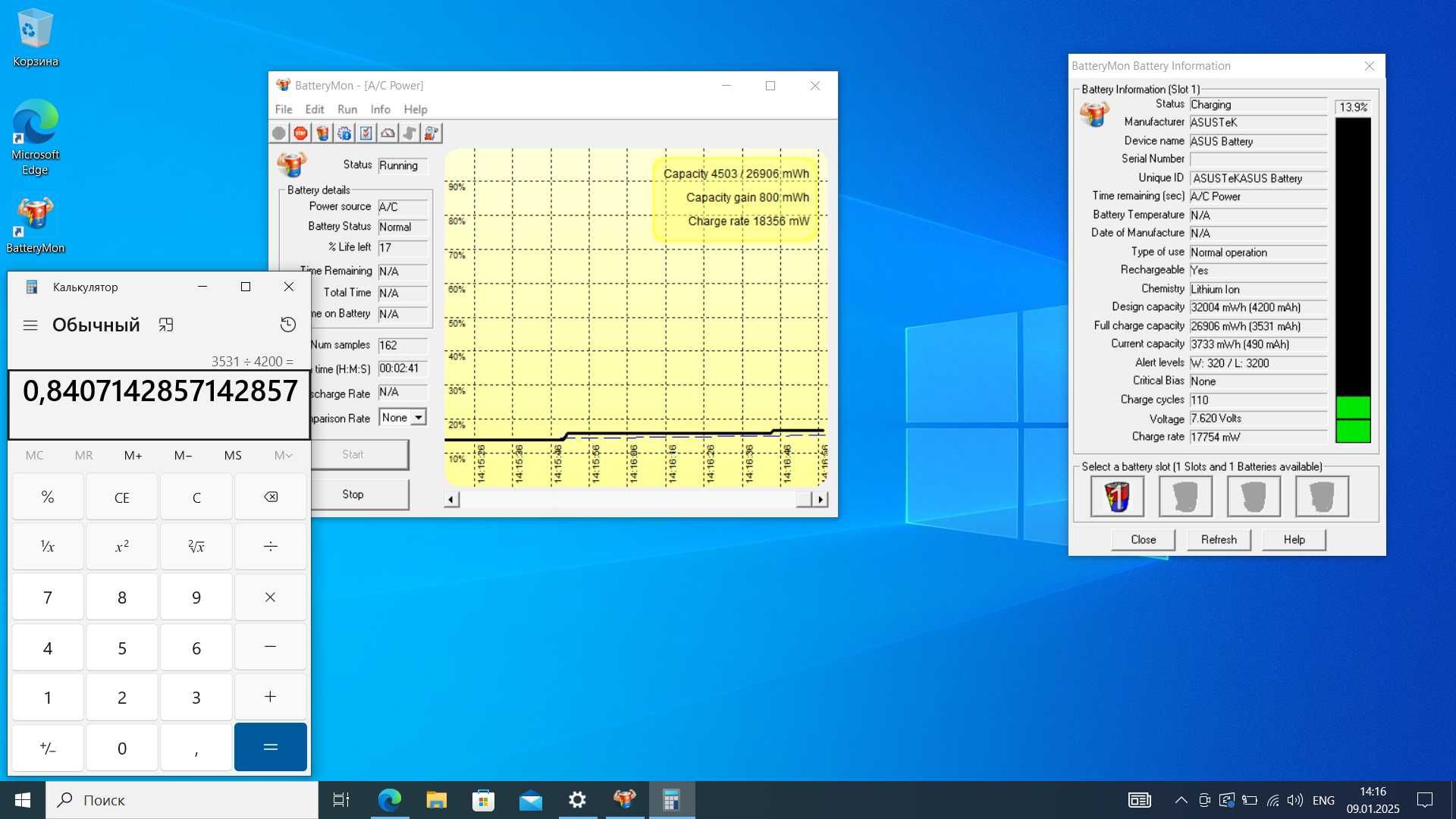Click the grey Start circle icon in BatteryMon toolbar
1456x819 pixels.
tap(279, 133)
